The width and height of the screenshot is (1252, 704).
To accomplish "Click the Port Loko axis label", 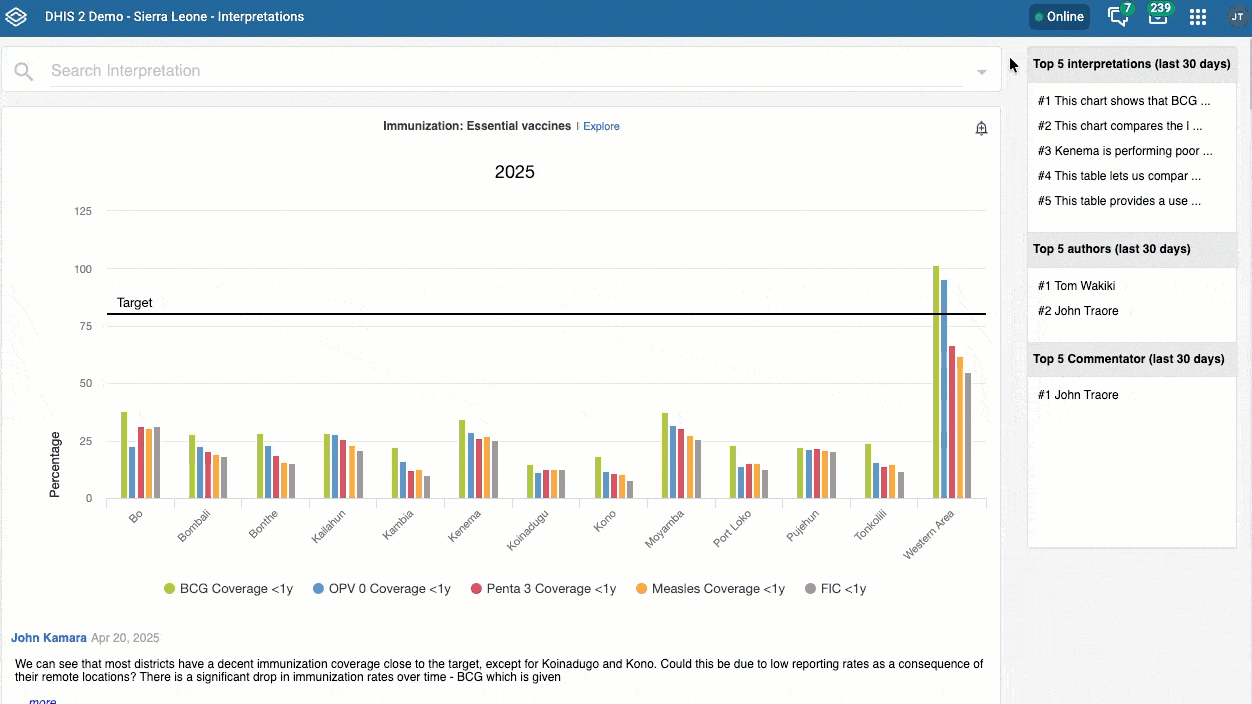I will tap(733, 528).
